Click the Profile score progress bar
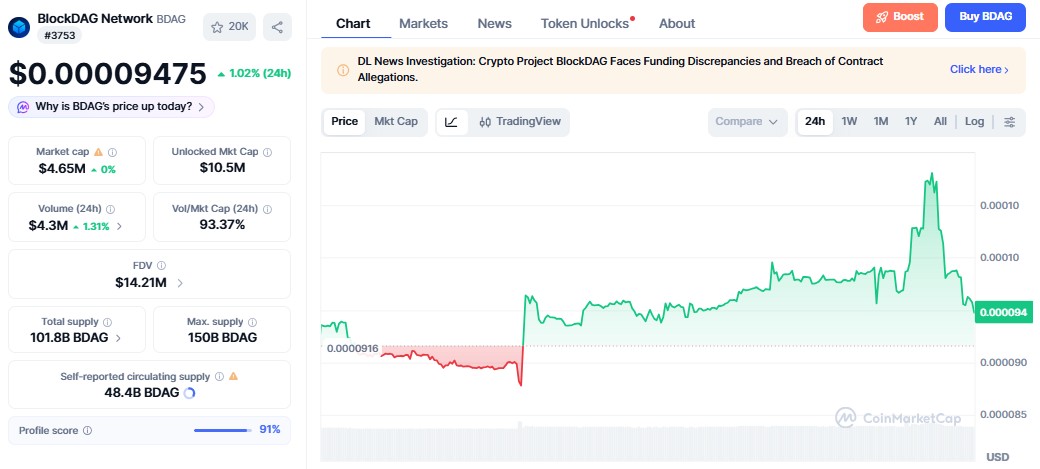Screen dimensions: 1040x469 pos(223,431)
